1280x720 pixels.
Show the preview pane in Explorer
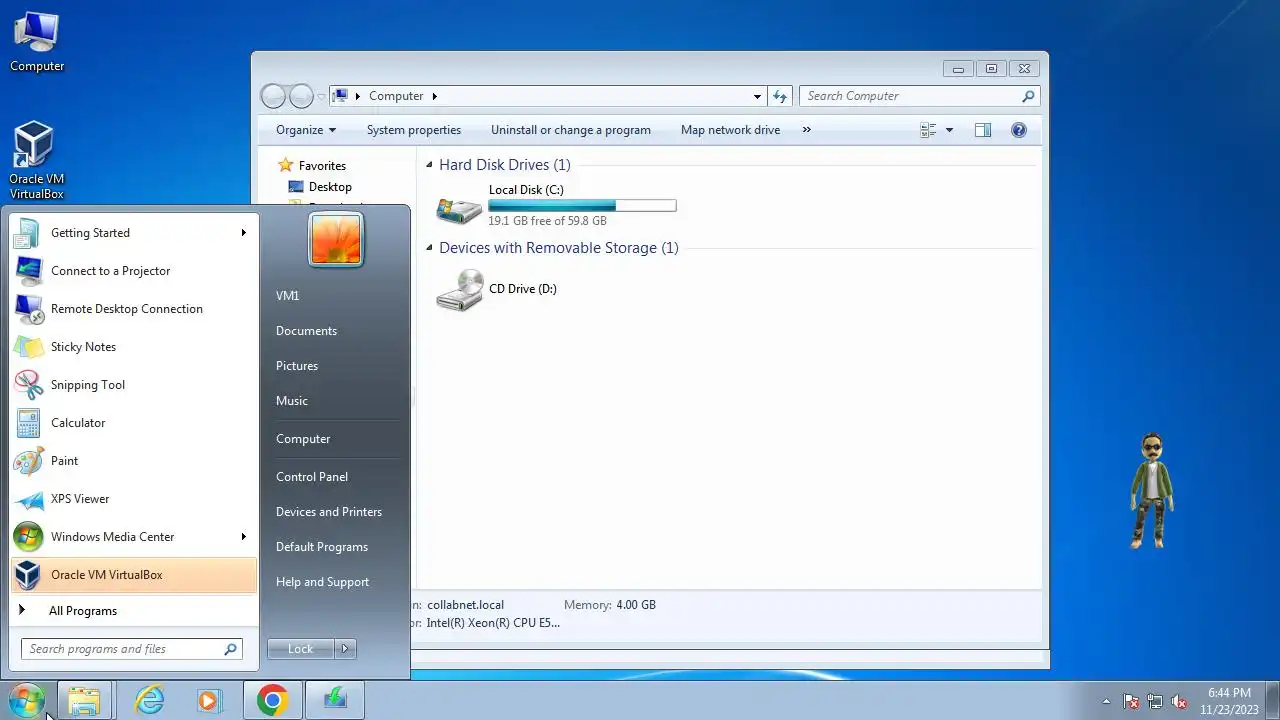click(983, 130)
